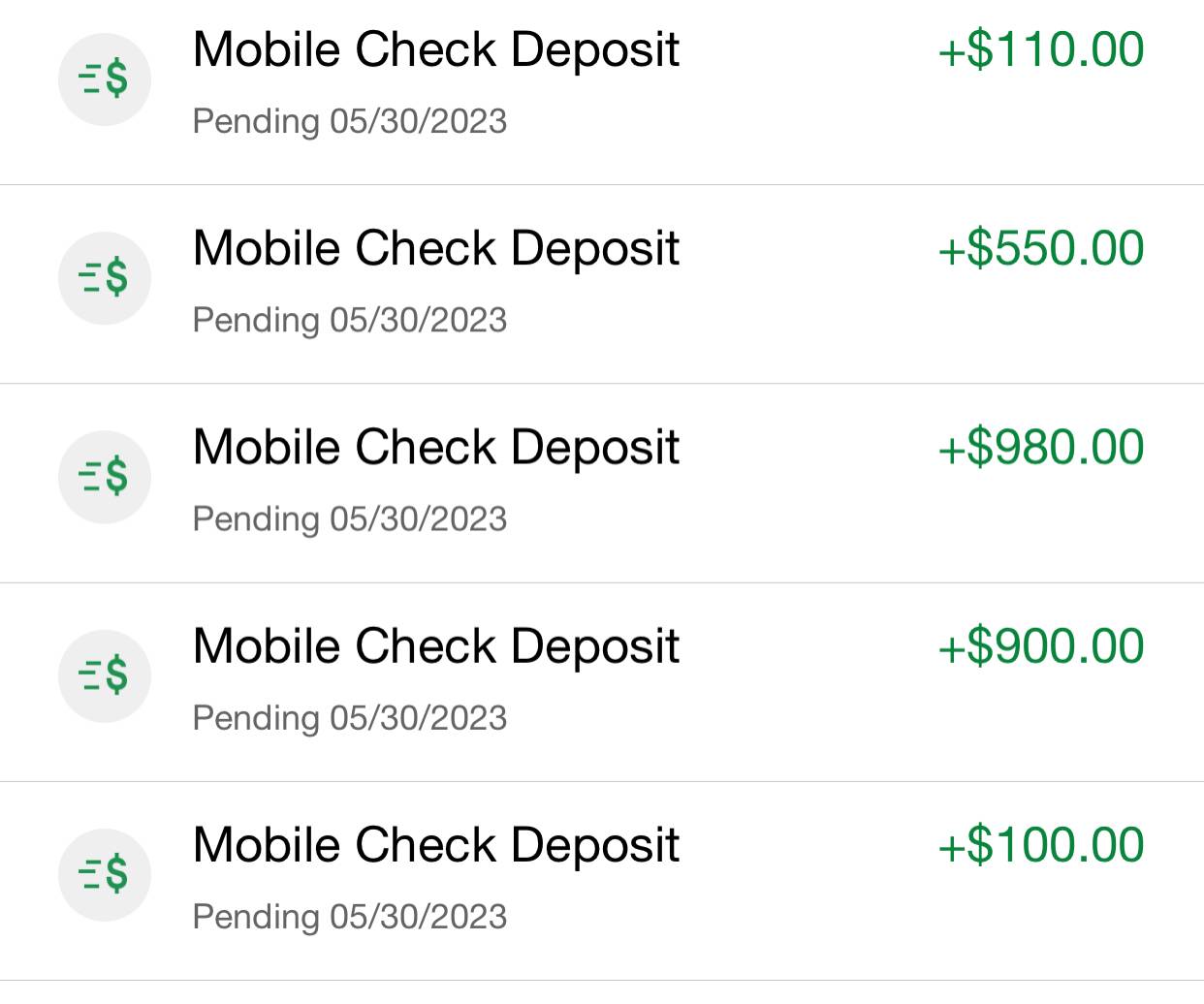This screenshot has height=1004, width=1204.
Task: Select the +$100.00 amount
Action: pos(1040,845)
